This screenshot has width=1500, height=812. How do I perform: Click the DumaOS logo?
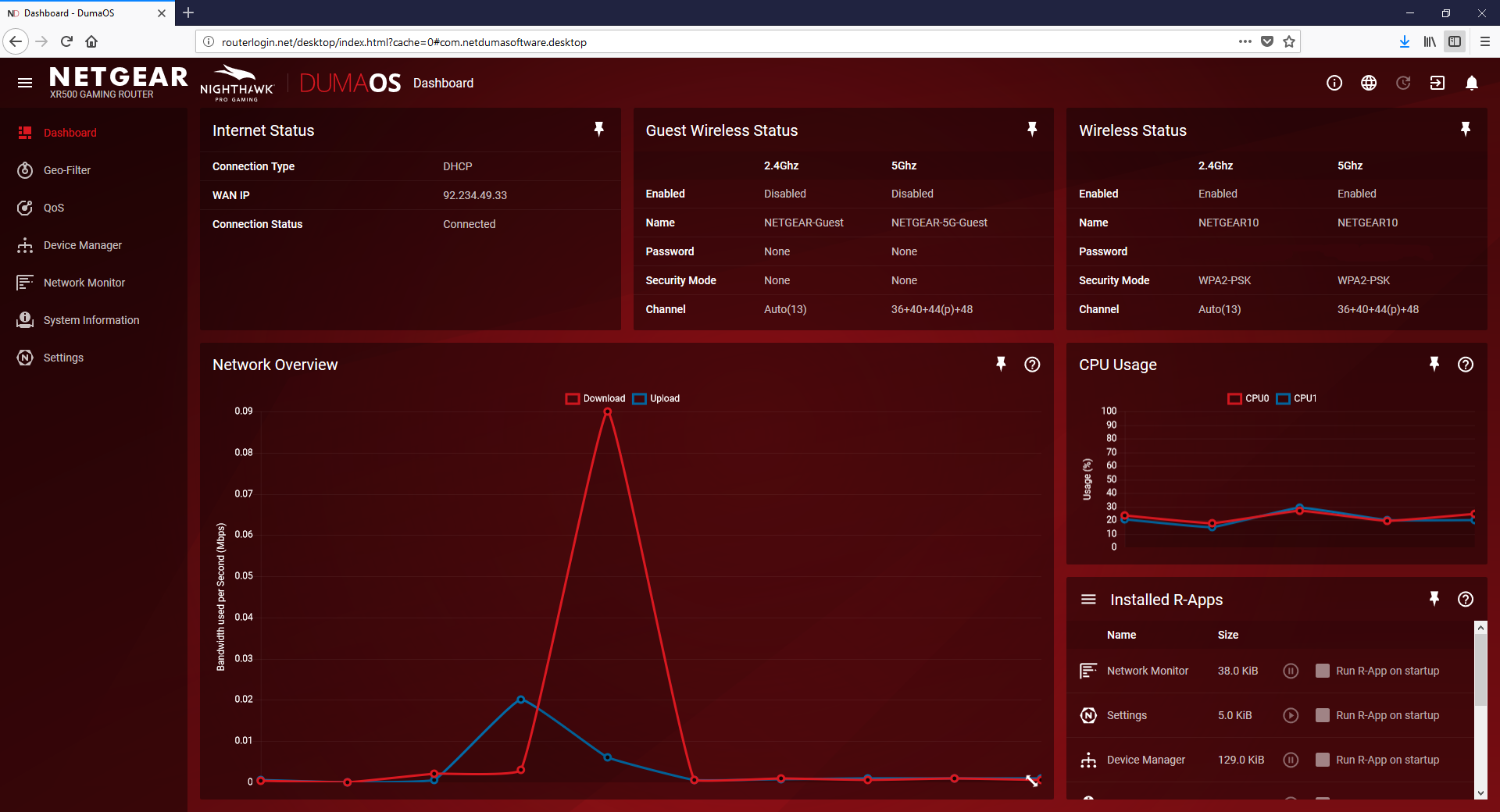(x=350, y=83)
